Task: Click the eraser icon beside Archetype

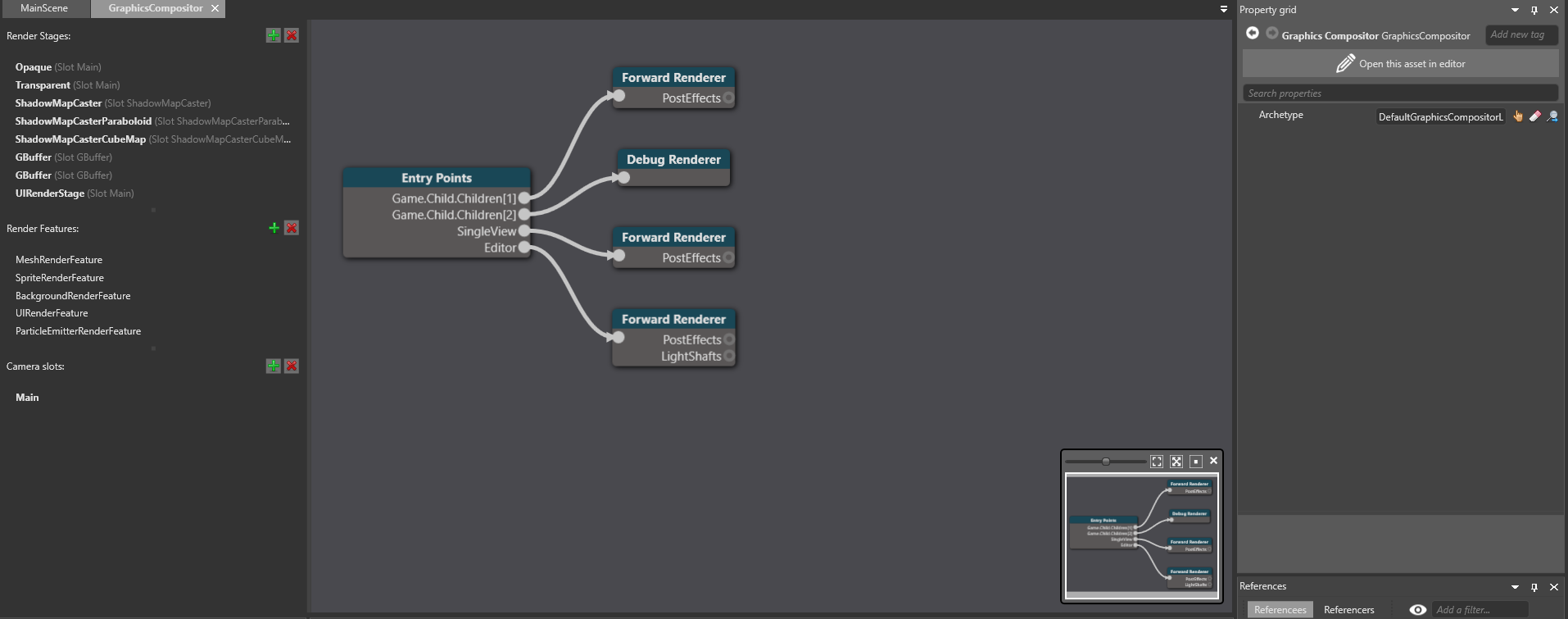Action: tap(1535, 116)
